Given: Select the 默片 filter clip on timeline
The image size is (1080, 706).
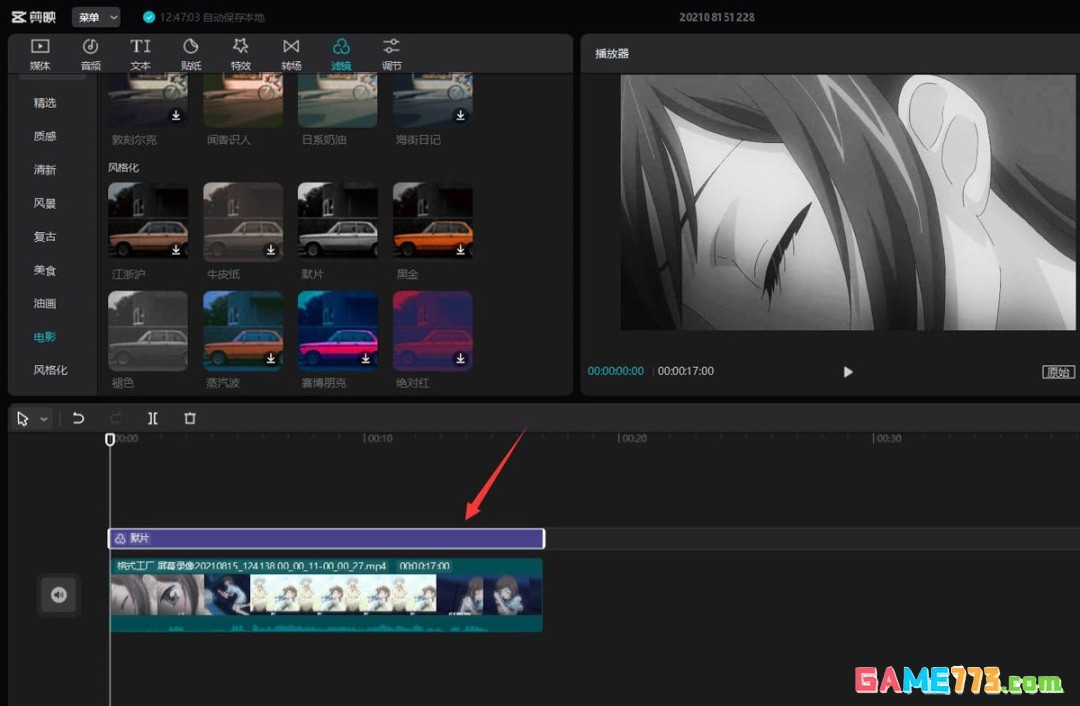Looking at the screenshot, I should [x=326, y=539].
